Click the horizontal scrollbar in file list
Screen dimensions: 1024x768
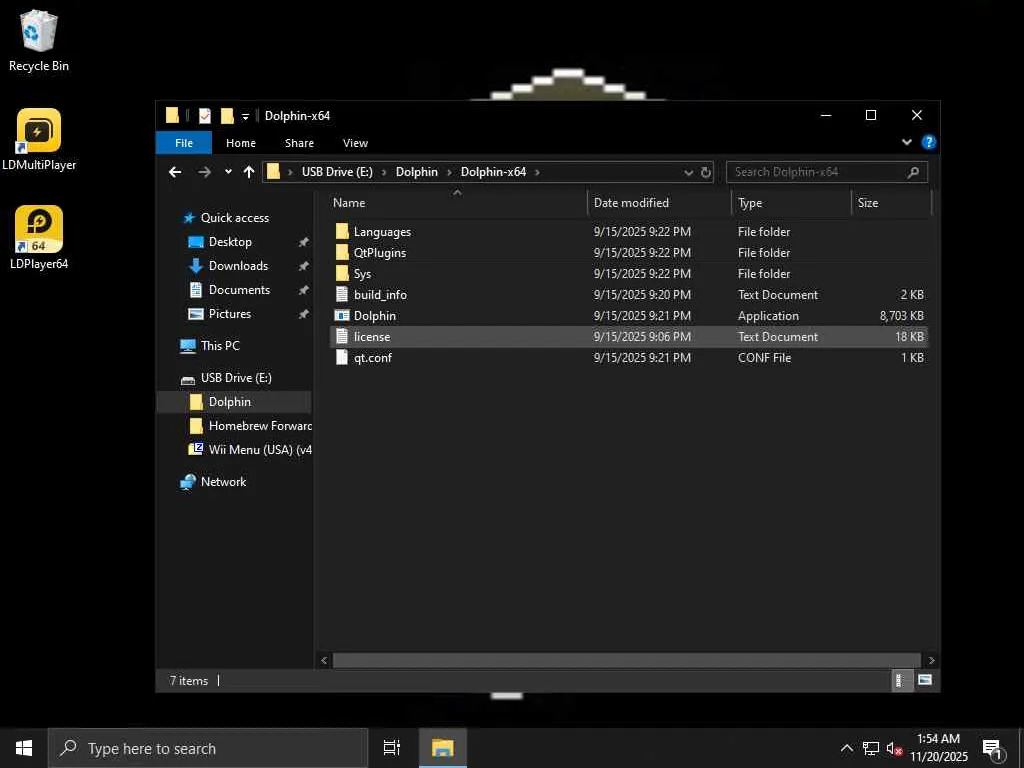click(626, 660)
